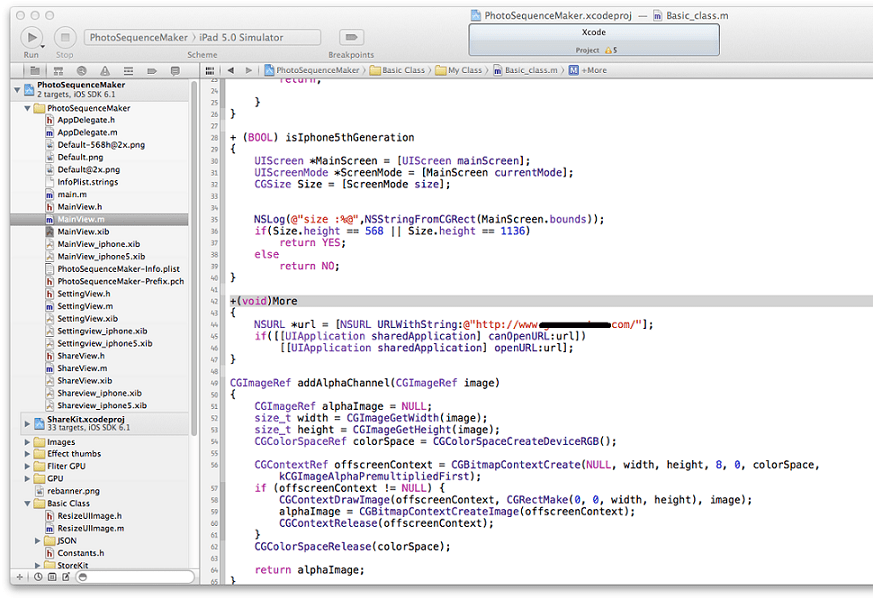Open MainView.h file
873x599 pixels.
click(x=80, y=207)
